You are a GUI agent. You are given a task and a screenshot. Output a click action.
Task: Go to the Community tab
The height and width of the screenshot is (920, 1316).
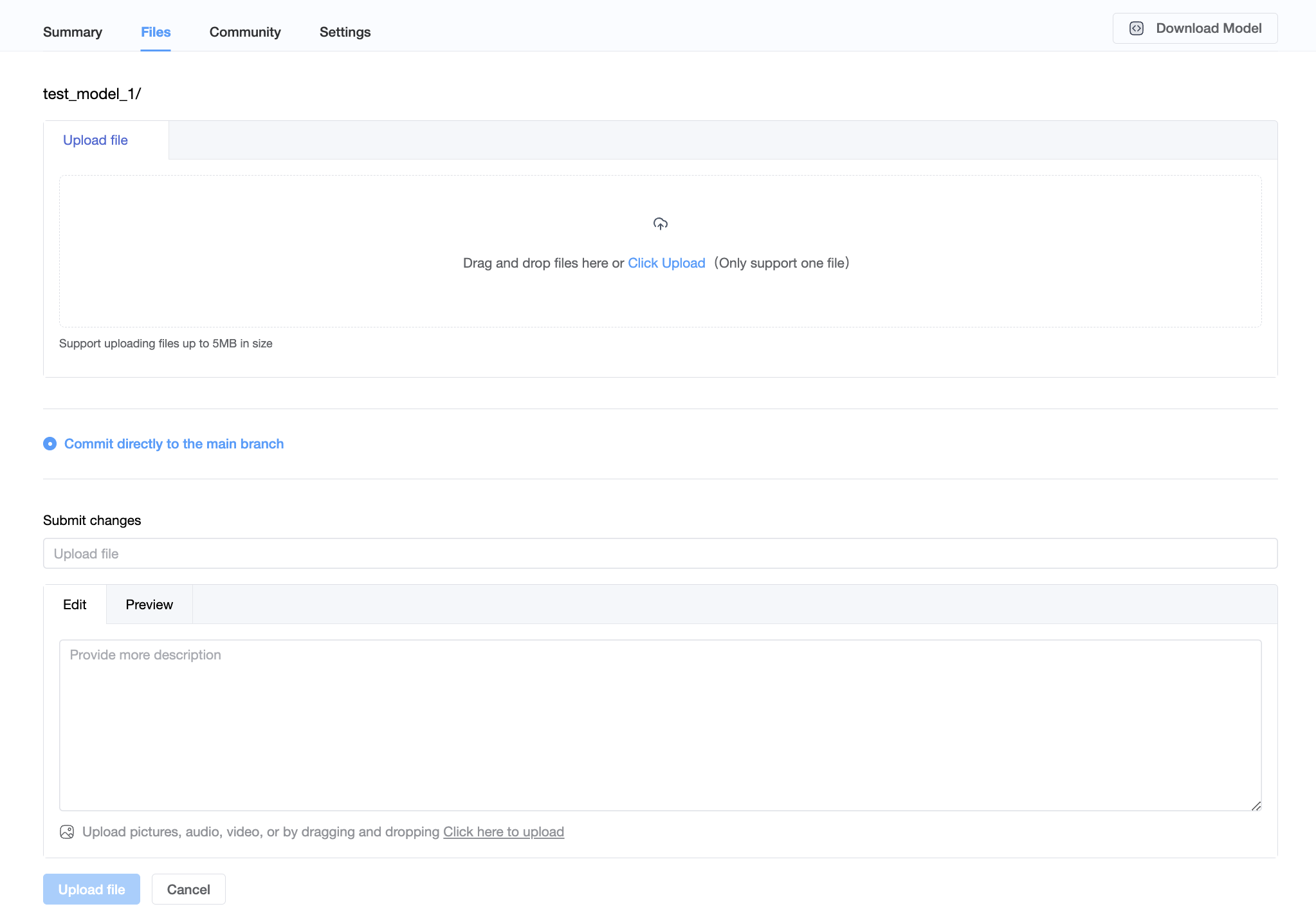coord(245,32)
